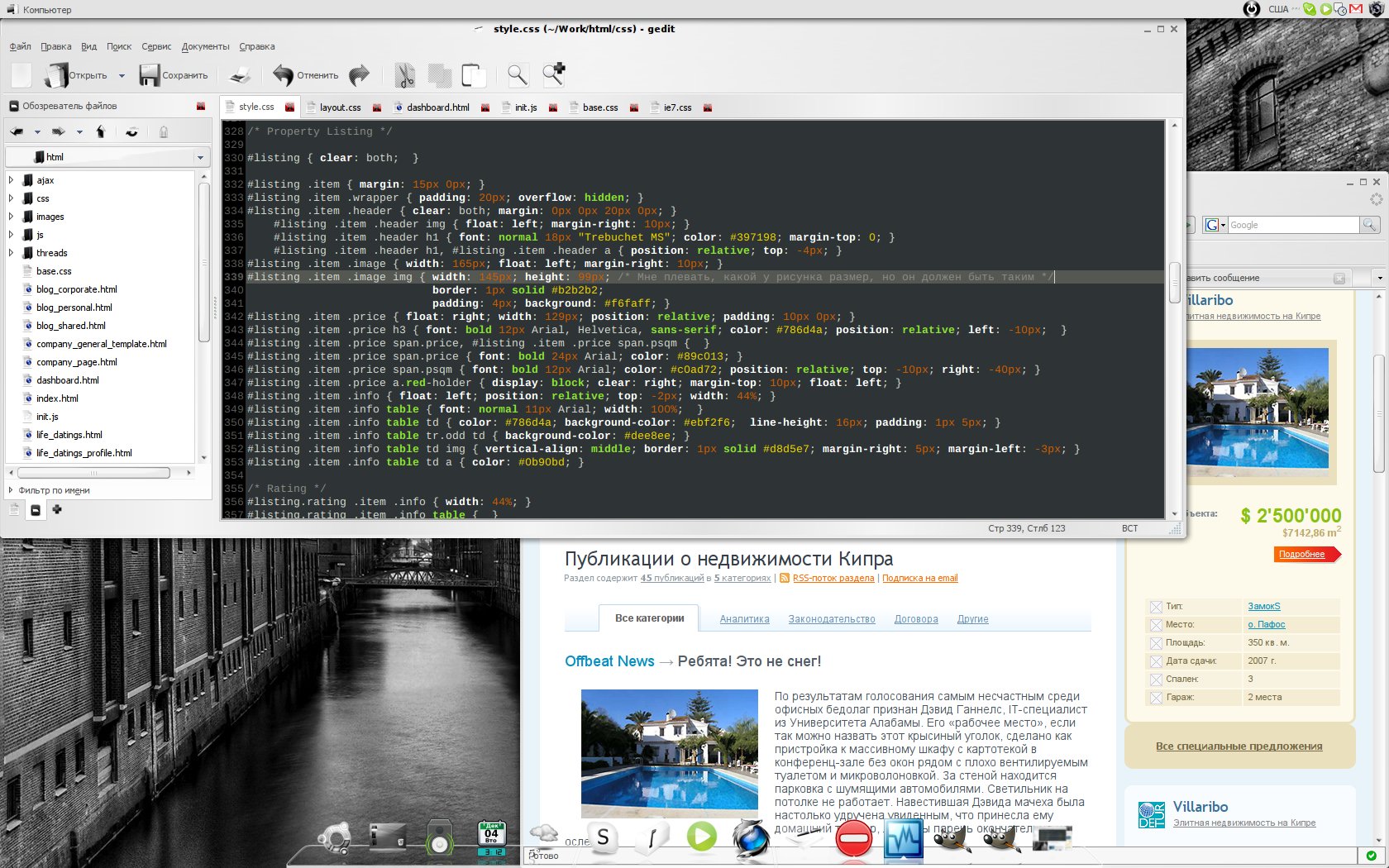Expand the ajax folder in the tree

click(x=11, y=179)
